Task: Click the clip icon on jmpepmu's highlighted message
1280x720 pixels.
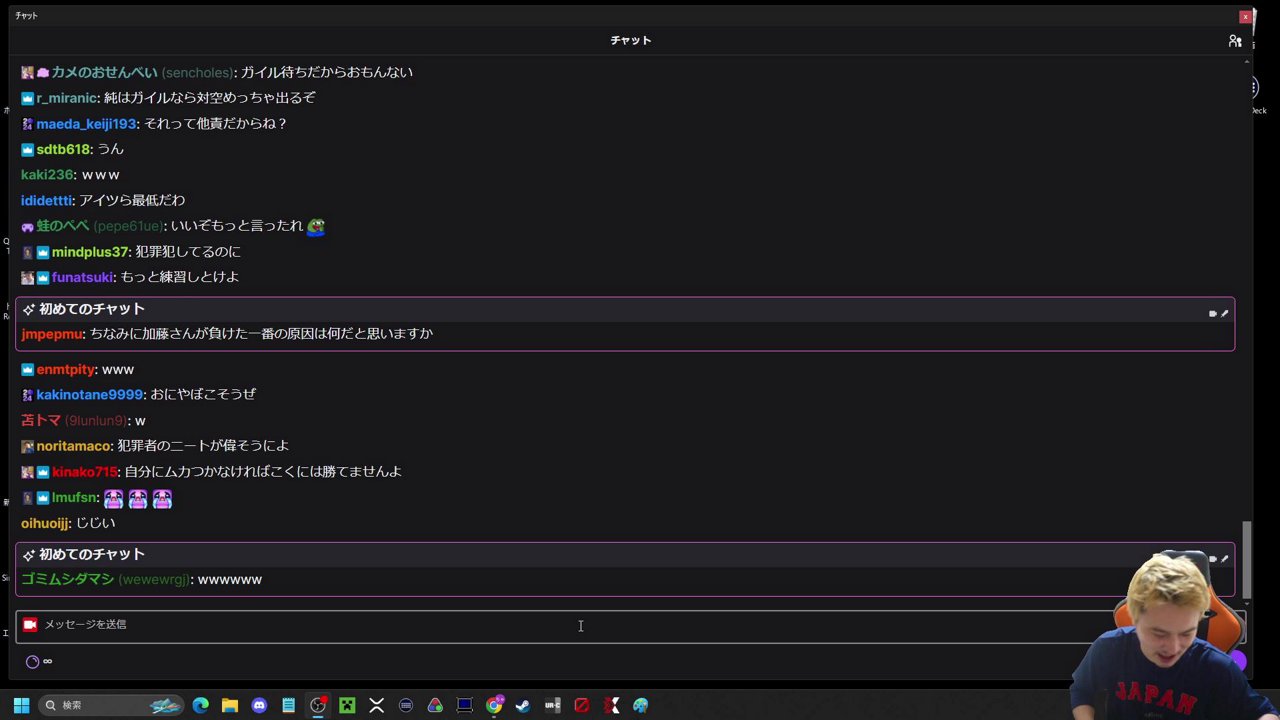Action: pyautogui.click(x=1211, y=313)
